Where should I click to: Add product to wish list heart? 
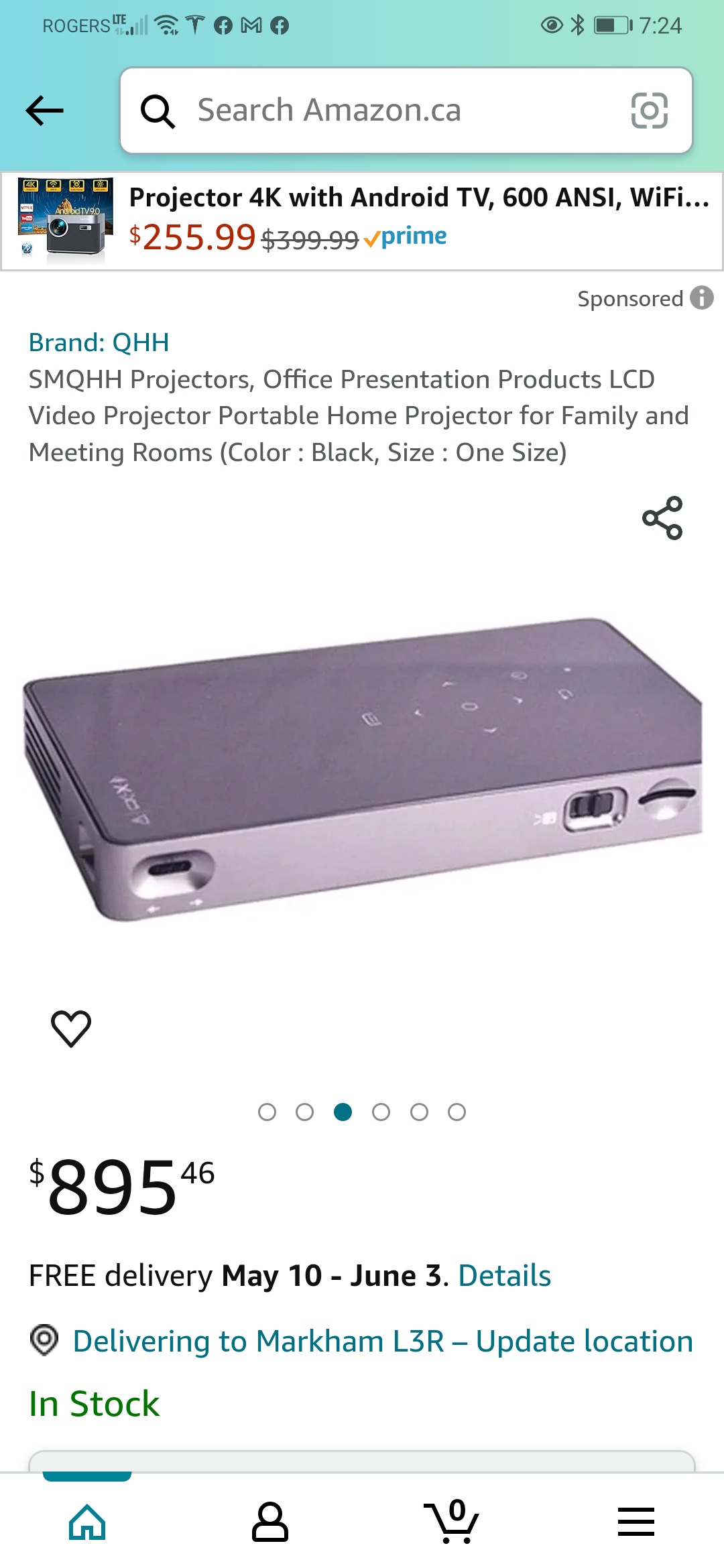[x=71, y=1028]
